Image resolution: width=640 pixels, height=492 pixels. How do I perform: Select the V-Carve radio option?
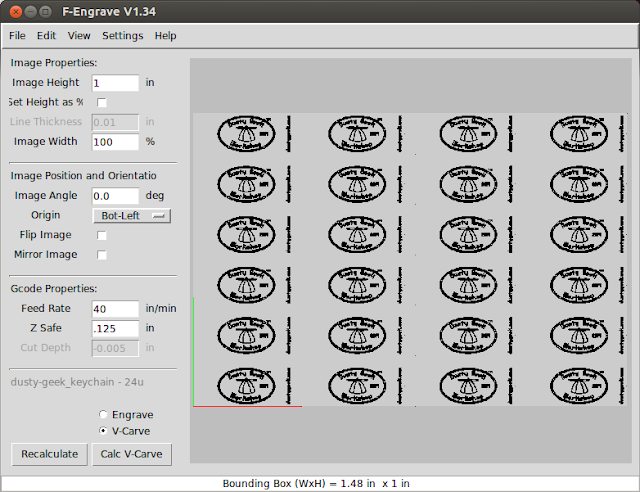[x=103, y=431]
